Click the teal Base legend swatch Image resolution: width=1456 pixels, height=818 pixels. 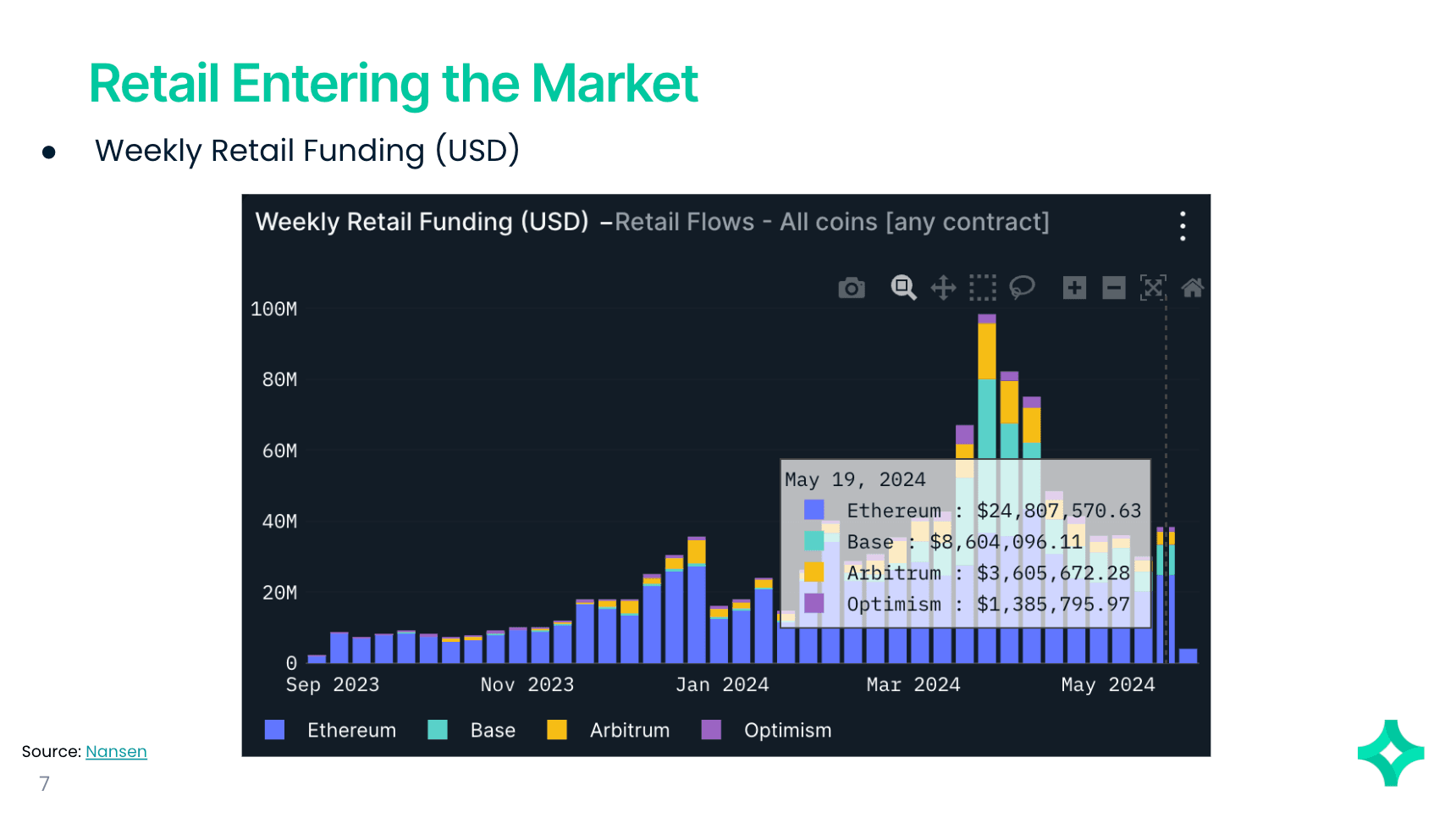(438, 730)
